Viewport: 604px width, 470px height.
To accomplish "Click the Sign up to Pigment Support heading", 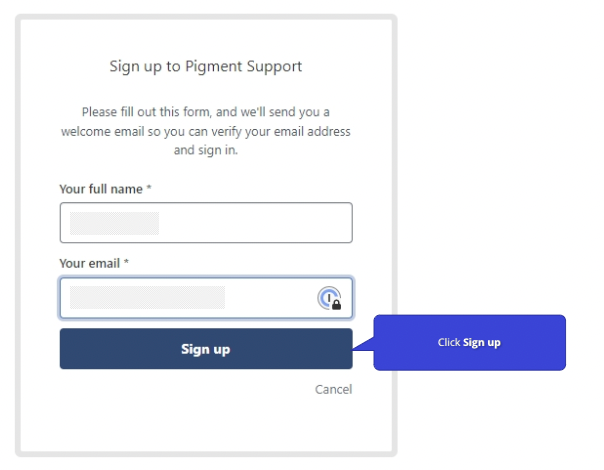I will click(x=206, y=66).
